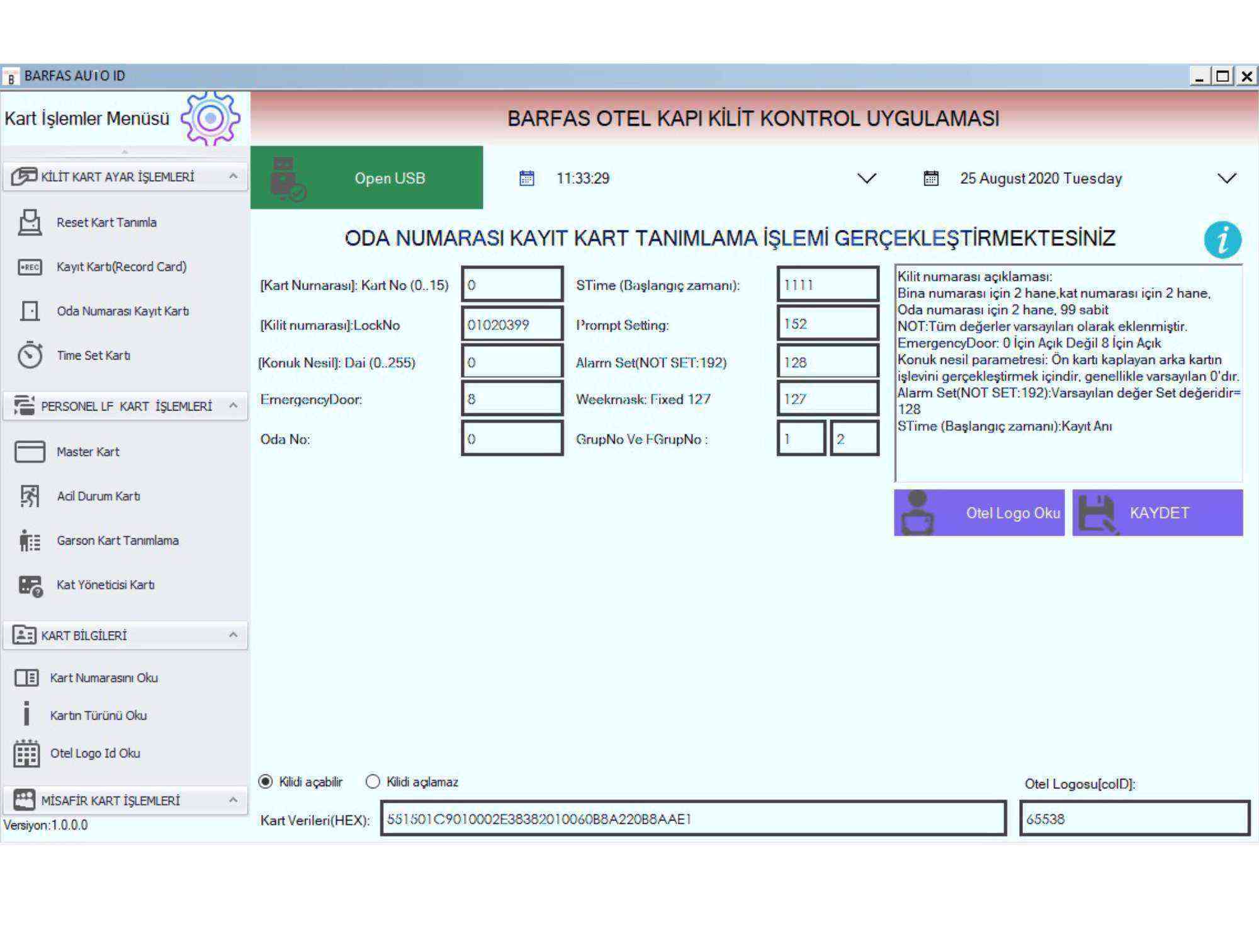
Task: Click the Kart Verileri(HEX) field
Action: pos(693,819)
